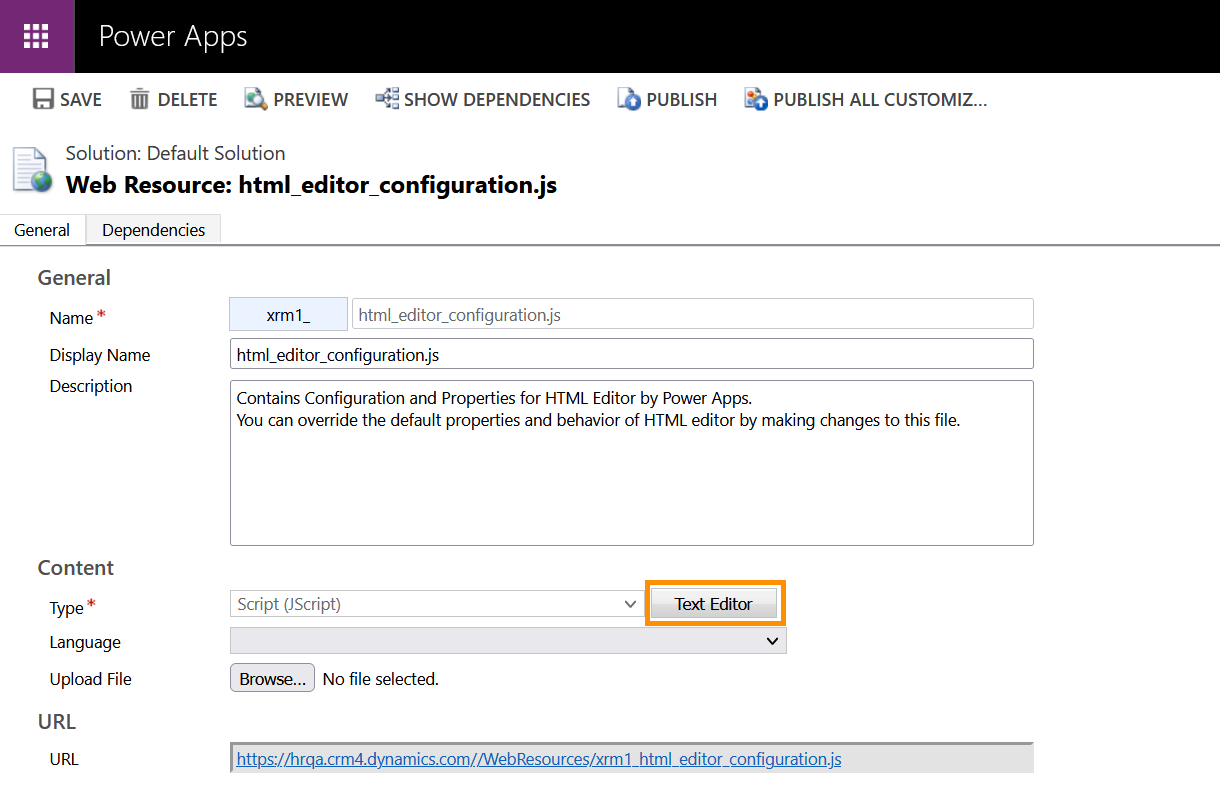The width and height of the screenshot is (1220, 809).
Task: Click the 'Display Name' label
Action: coord(100,355)
